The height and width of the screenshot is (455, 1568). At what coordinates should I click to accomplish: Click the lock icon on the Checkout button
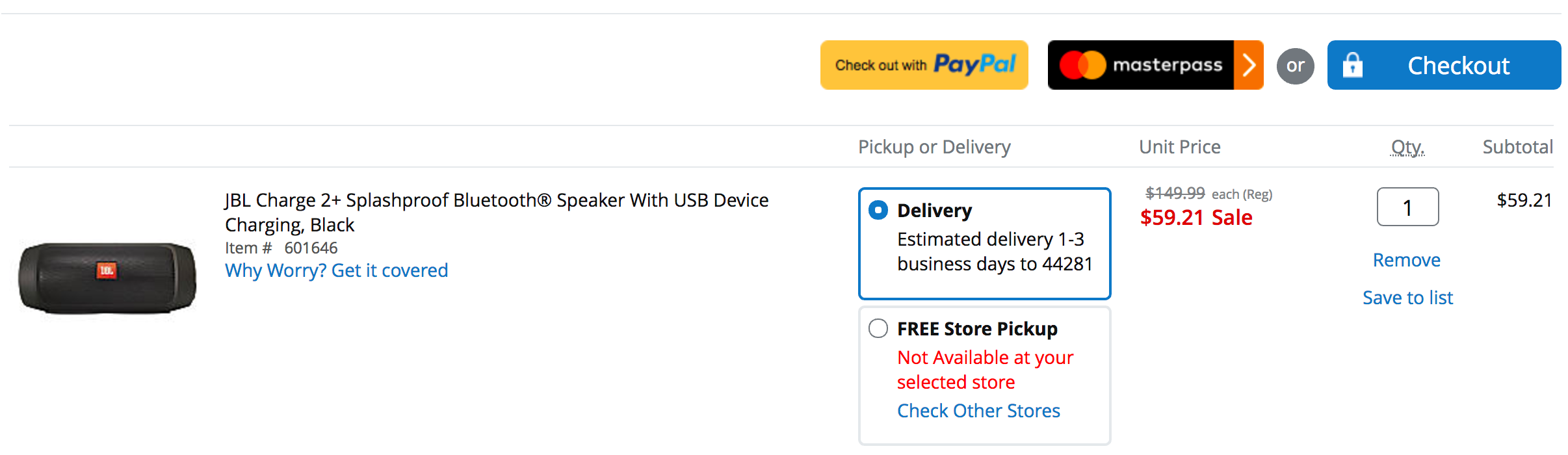click(1353, 65)
